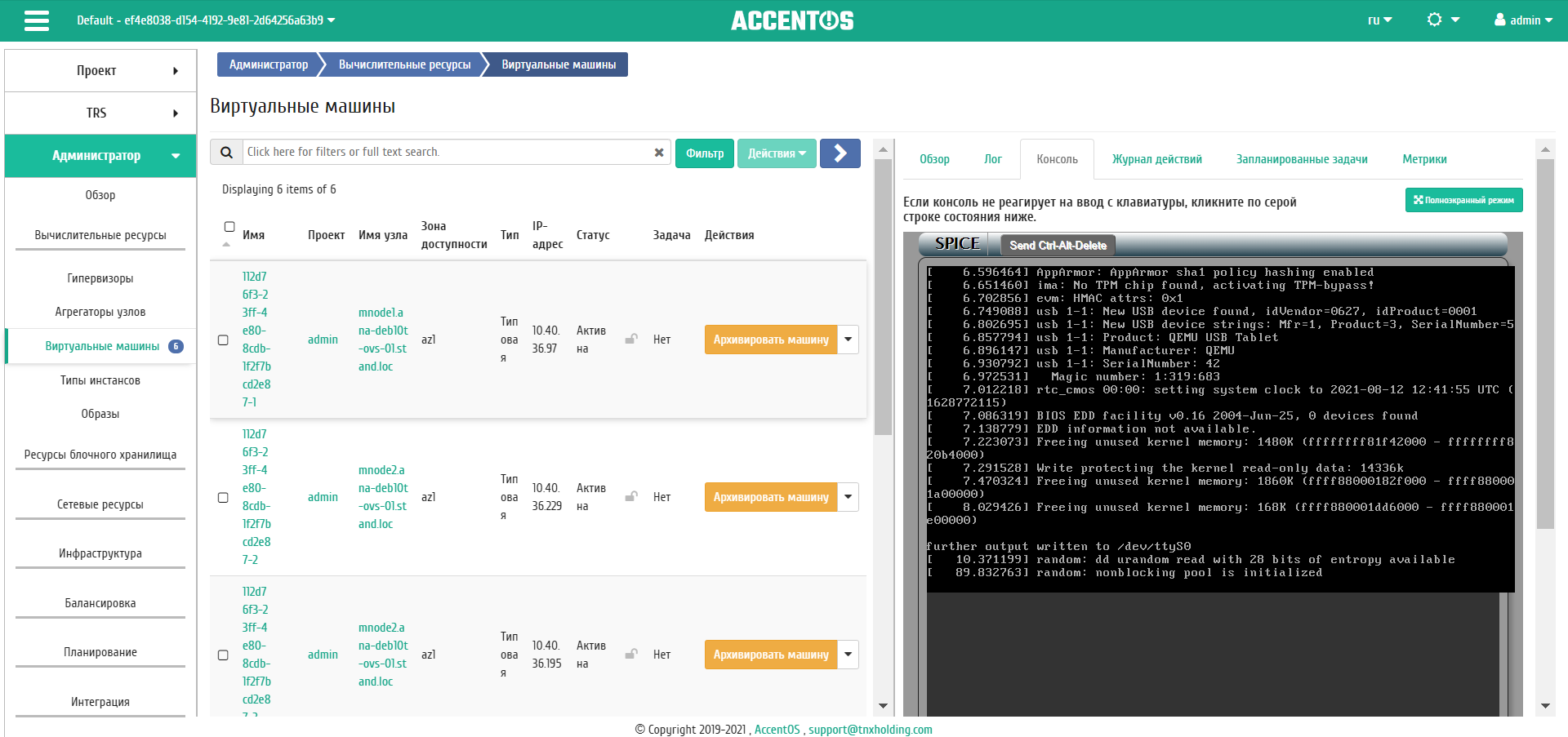Screen dimensions: 1568x737
Task: Toggle the select-all checkbox in table header
Action: pos(229,227)
